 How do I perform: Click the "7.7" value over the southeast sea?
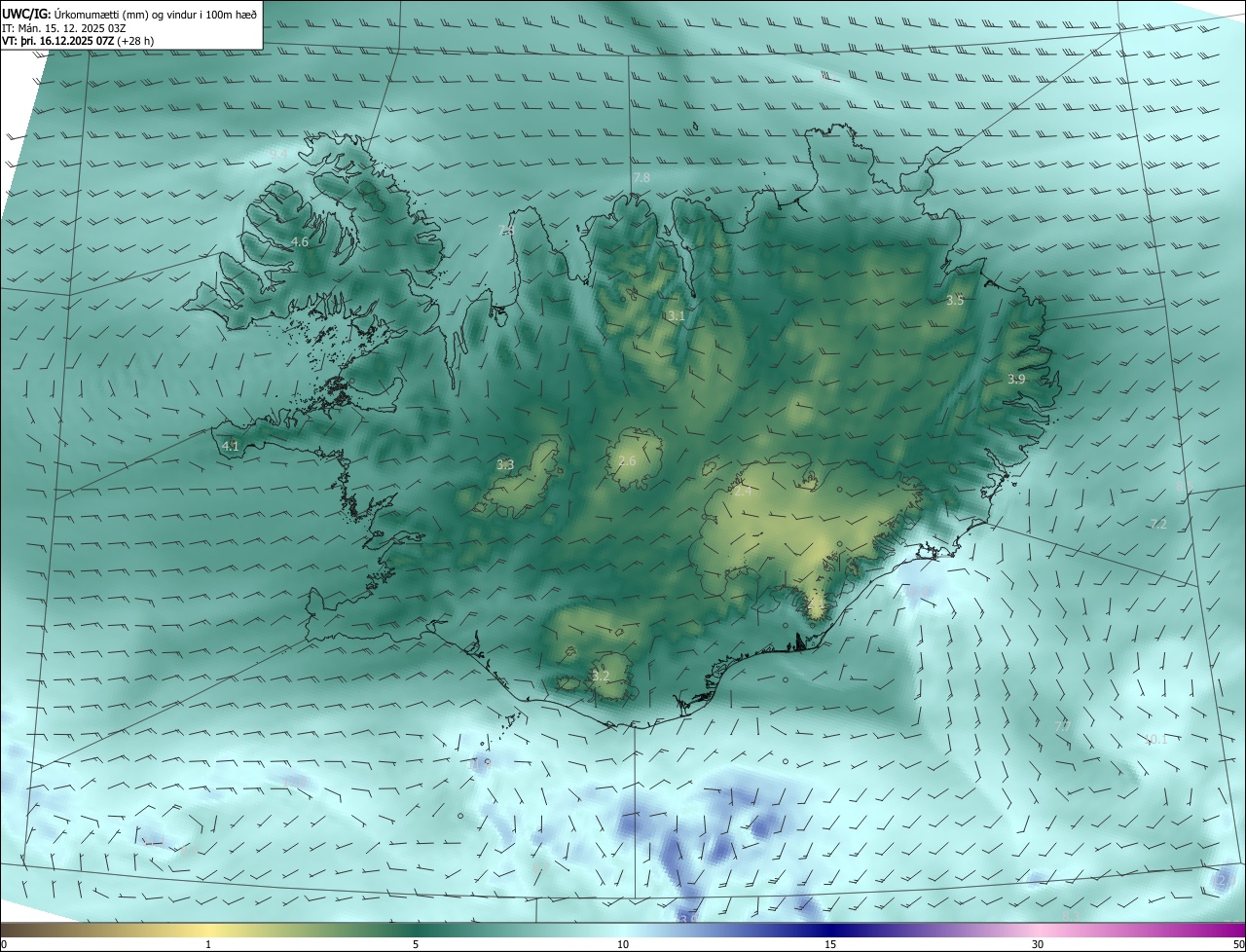tap(1063, 727)
